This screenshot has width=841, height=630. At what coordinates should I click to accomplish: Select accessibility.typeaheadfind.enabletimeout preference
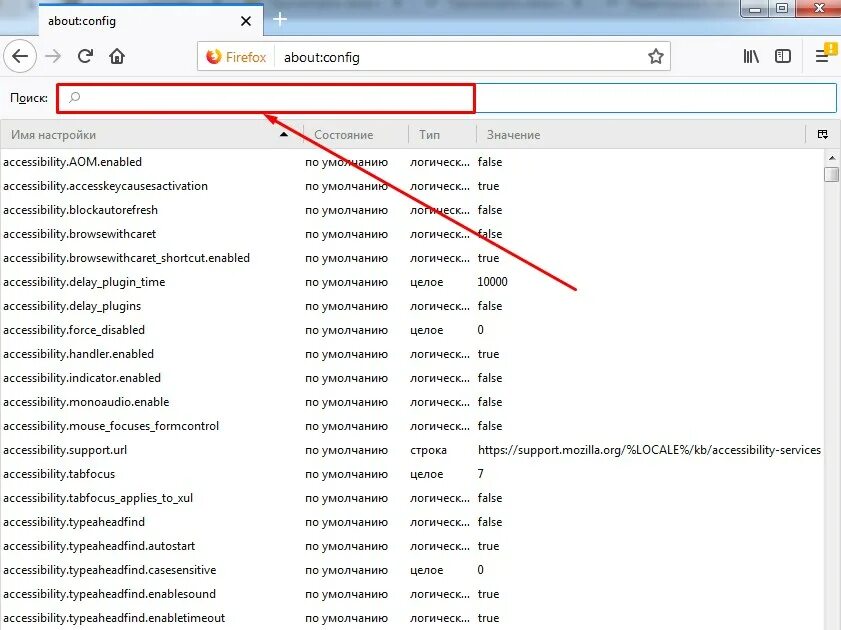tap(412, 618)
